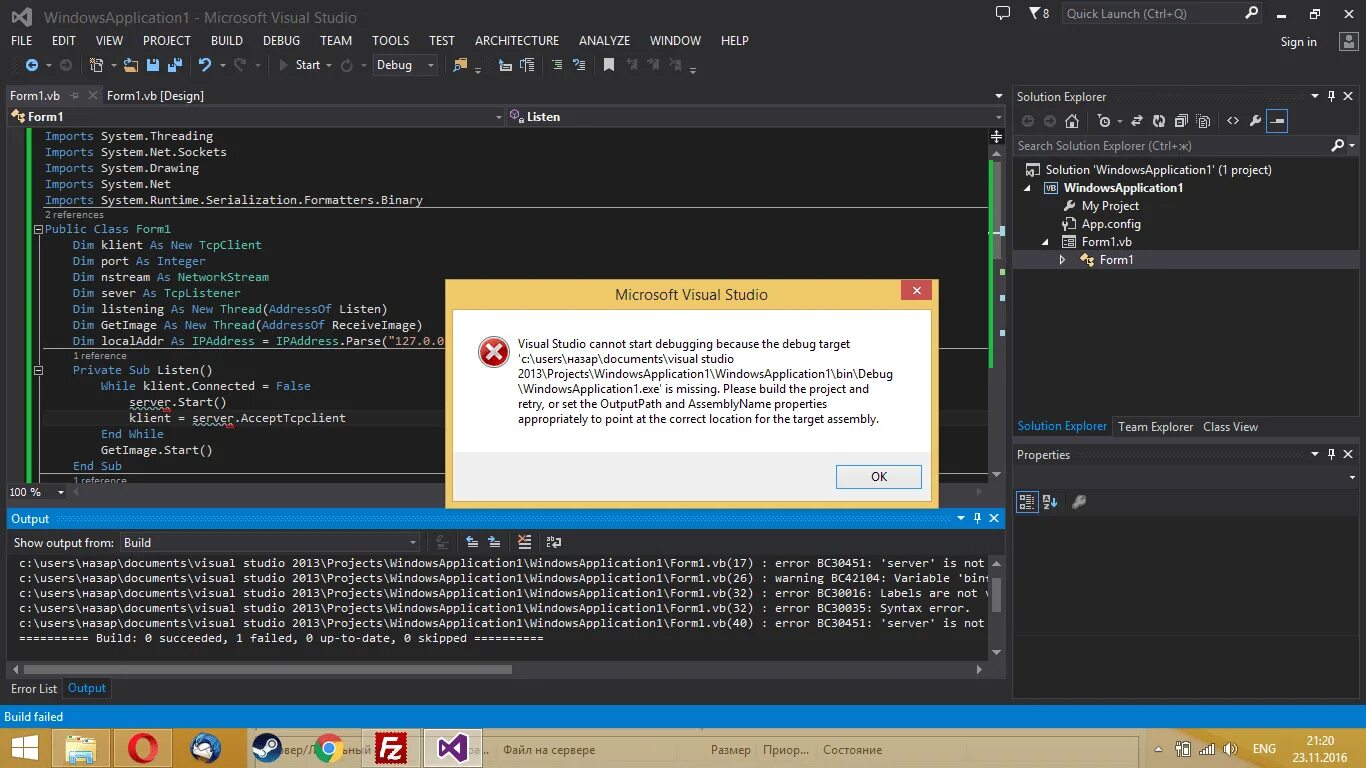Click the Find in Files toolbar icon

click(460, 65)
